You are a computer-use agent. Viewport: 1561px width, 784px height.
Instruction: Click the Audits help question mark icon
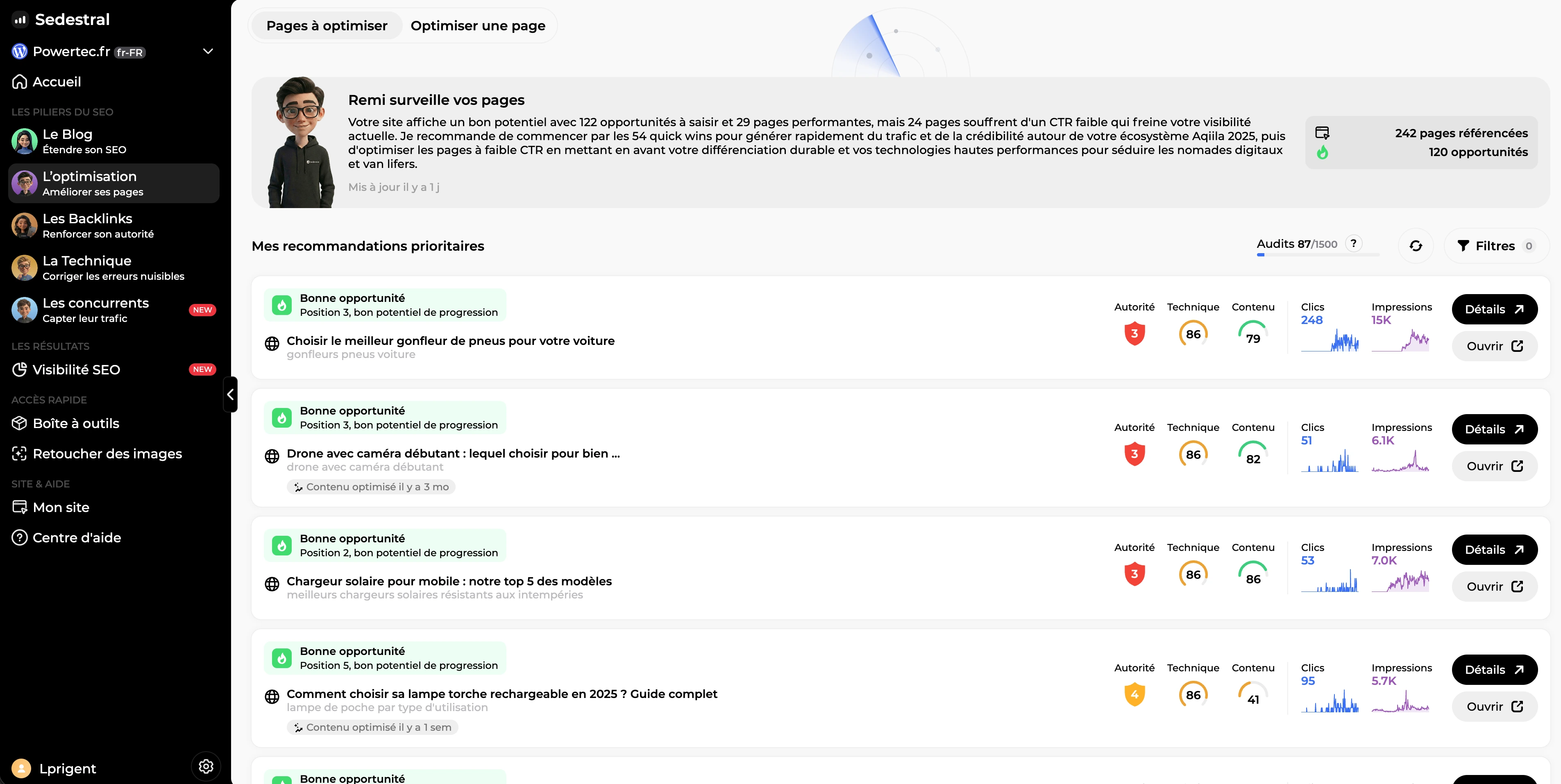click(x=1353, y=244)
